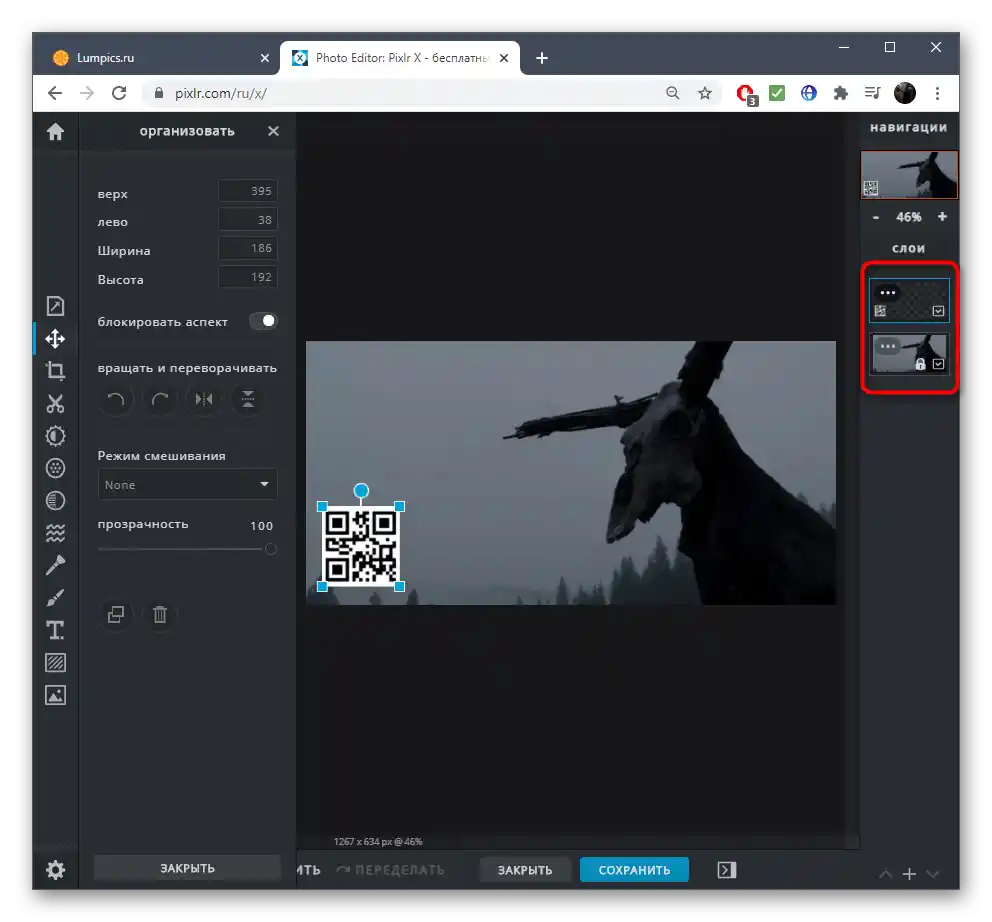The image size is (992, 922).
Task: Select the Crop tool in the left toolbar
Action: coord(55,371)
